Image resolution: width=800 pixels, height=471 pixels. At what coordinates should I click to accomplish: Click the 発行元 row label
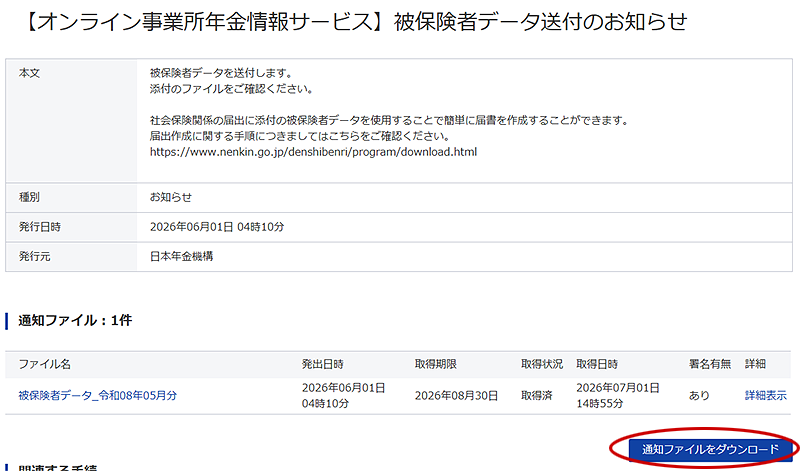pyautogui.click(x=35, y=257)
